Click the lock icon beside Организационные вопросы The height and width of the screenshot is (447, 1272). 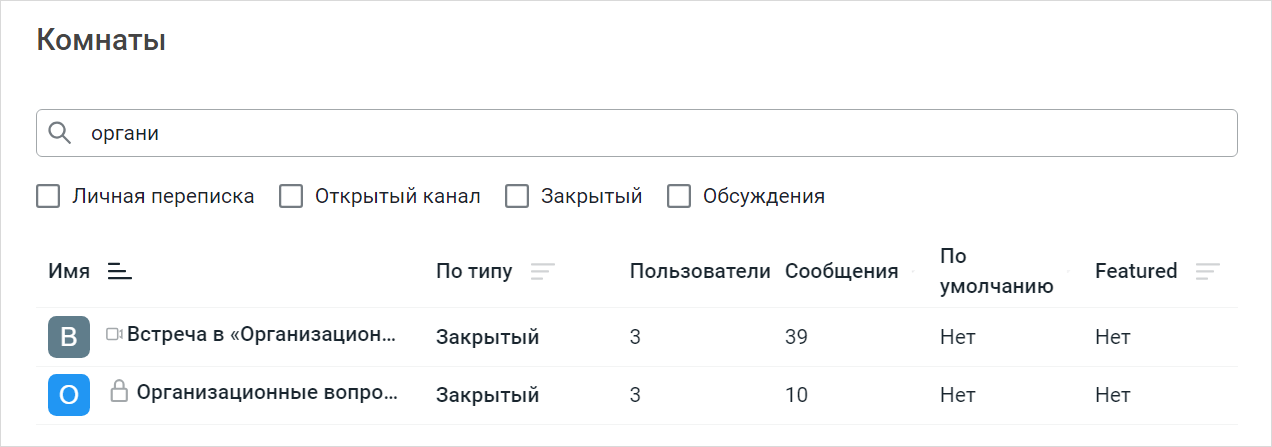click(x=119, y=392)
